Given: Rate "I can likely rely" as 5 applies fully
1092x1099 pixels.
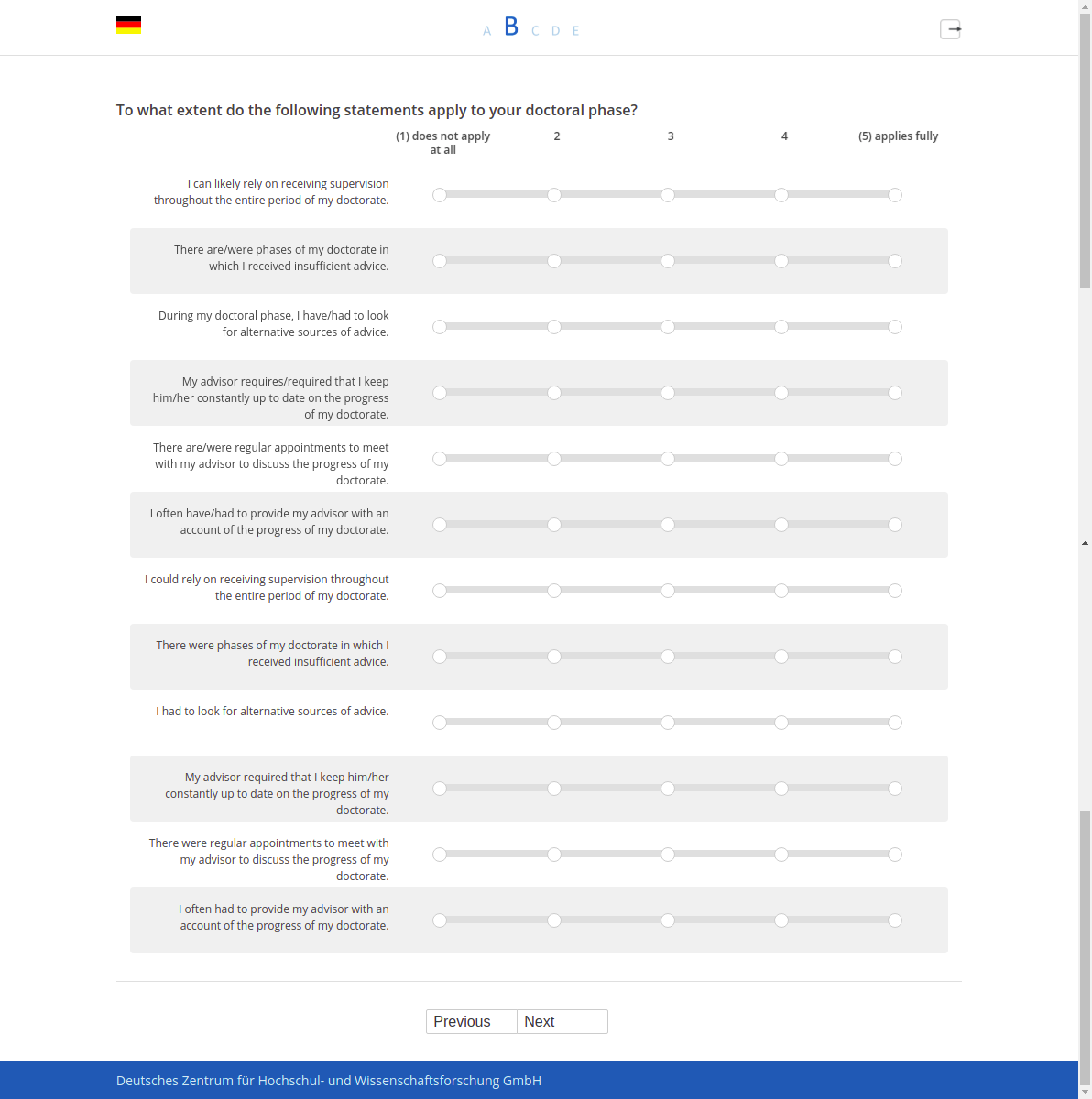Looking at the screenshot, I should tap(895, 195).
